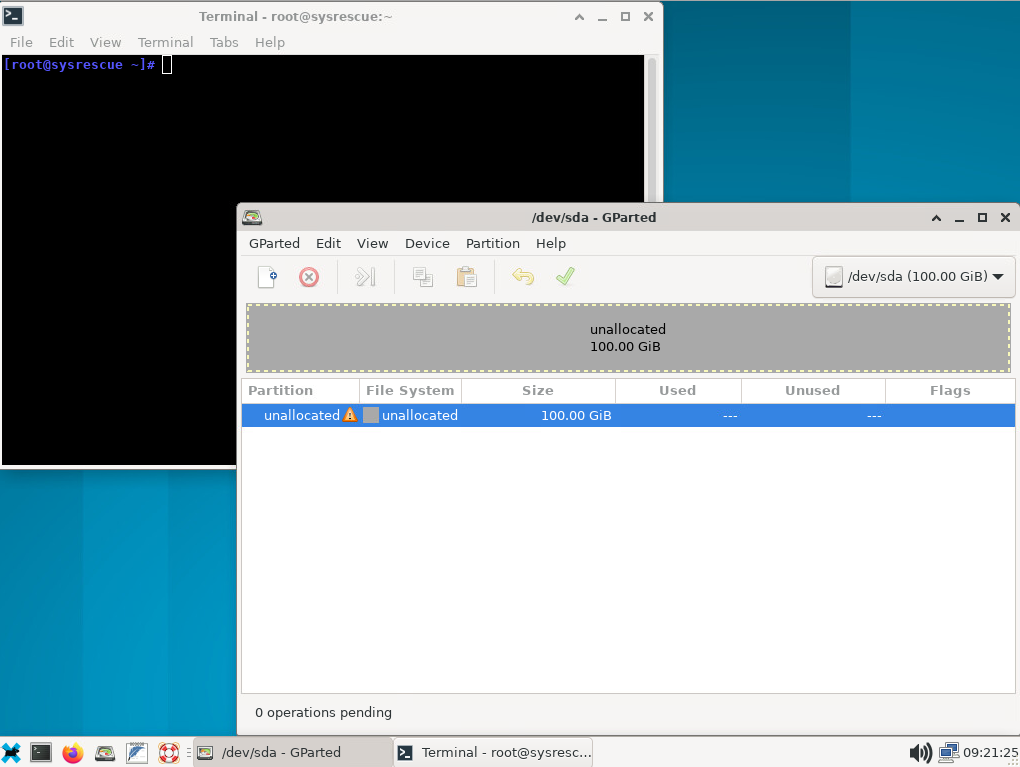Viewport: 1020px width, 767px height.
Task: Open the Tabs menu in Terminal
Action: (224, 42)
